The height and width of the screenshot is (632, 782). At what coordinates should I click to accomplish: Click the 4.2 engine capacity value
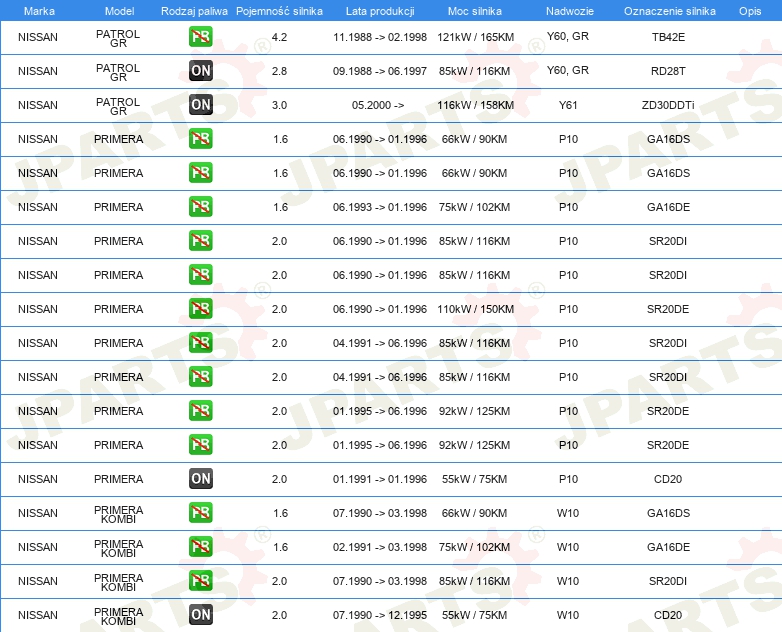279,37
